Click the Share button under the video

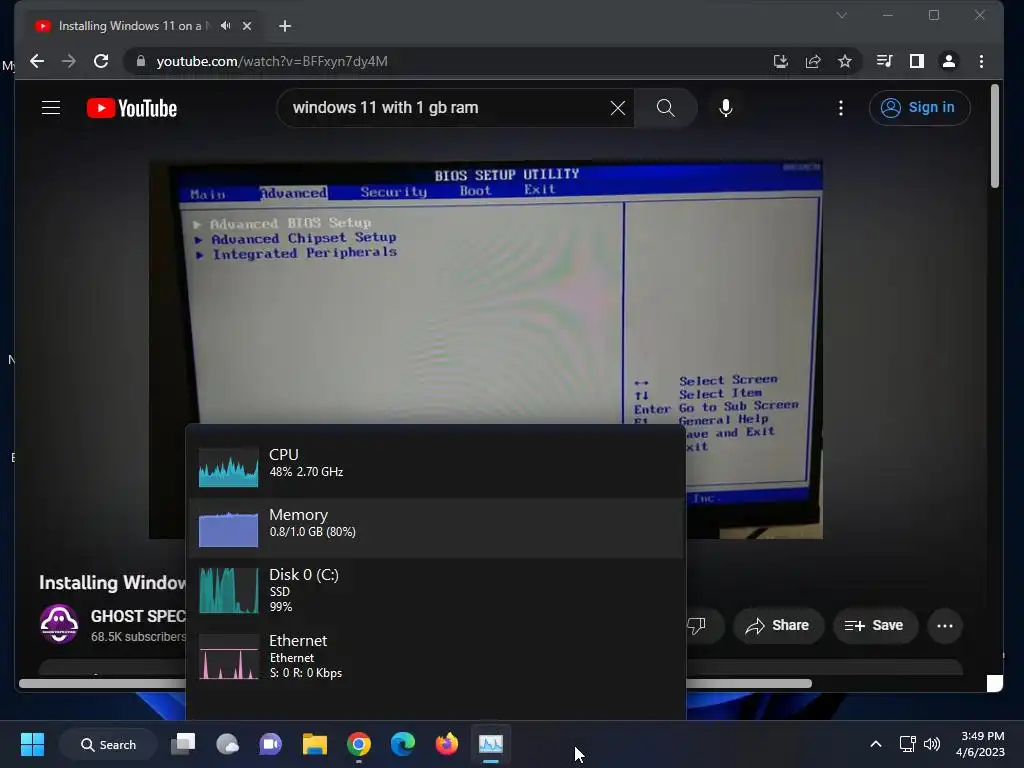pyautogui.click(x=778, y=626)
